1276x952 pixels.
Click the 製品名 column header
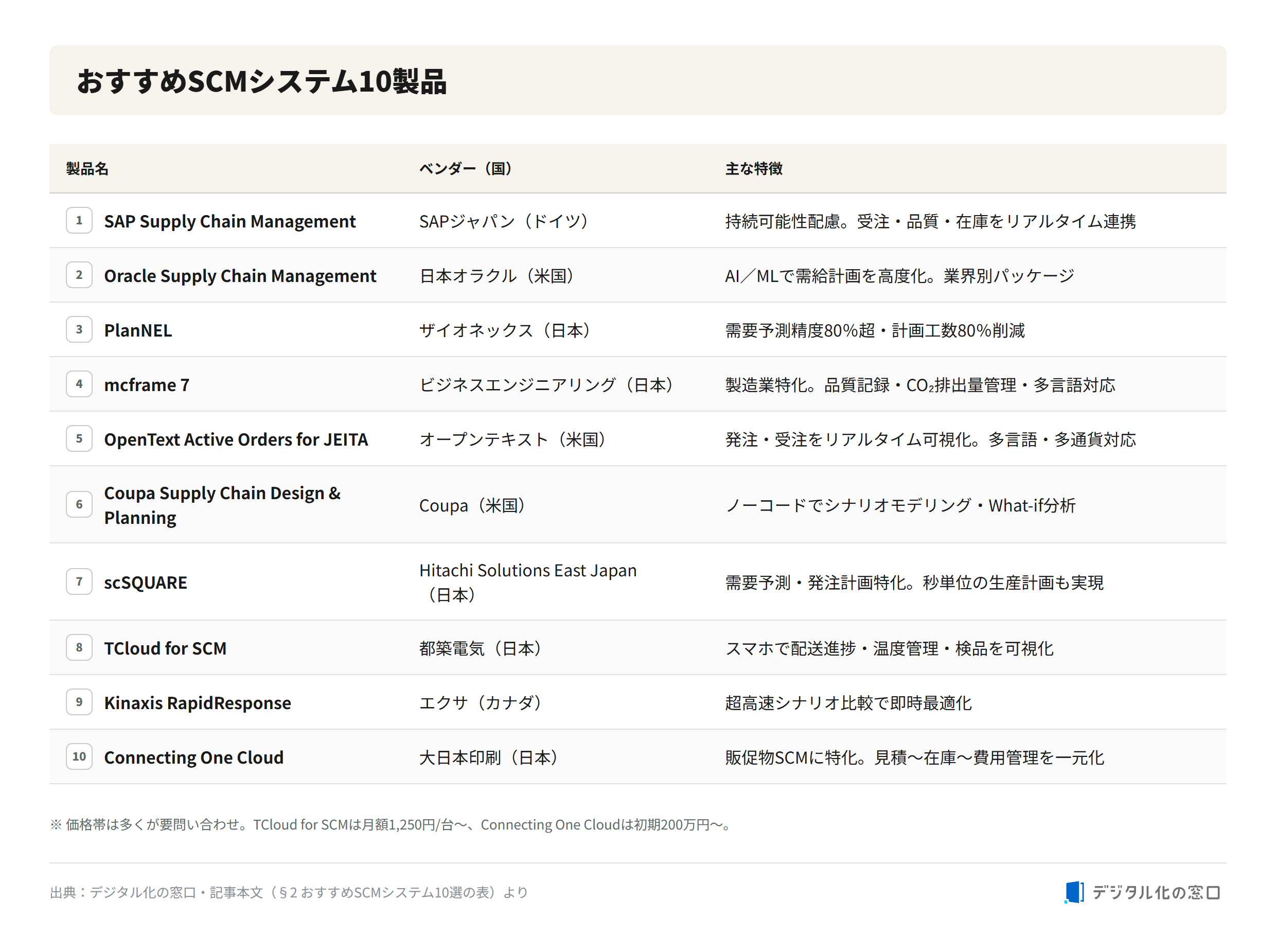point(87,168)
